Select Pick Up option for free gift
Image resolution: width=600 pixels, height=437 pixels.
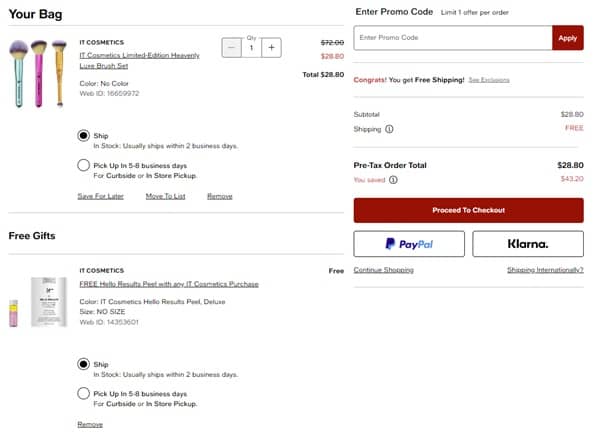click(84, 394)
